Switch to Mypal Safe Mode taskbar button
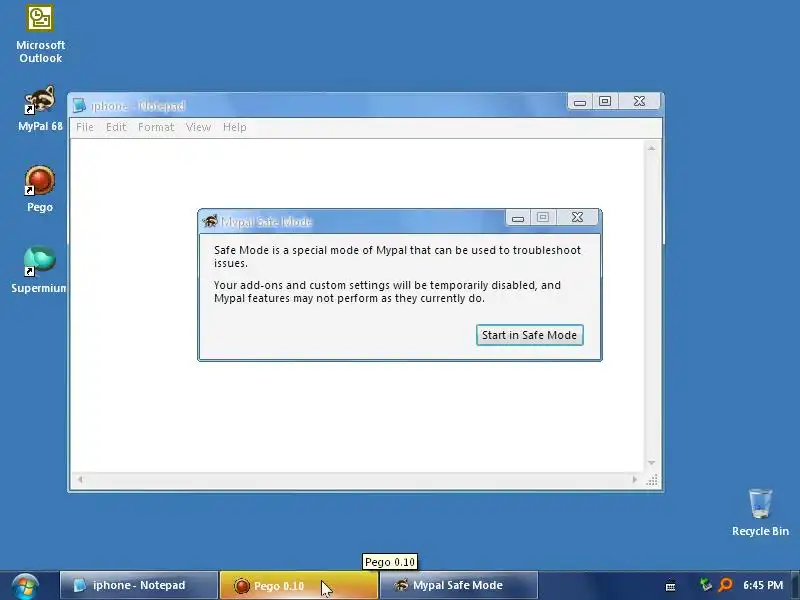Screen dimensions: 800x600 point(459,585)
